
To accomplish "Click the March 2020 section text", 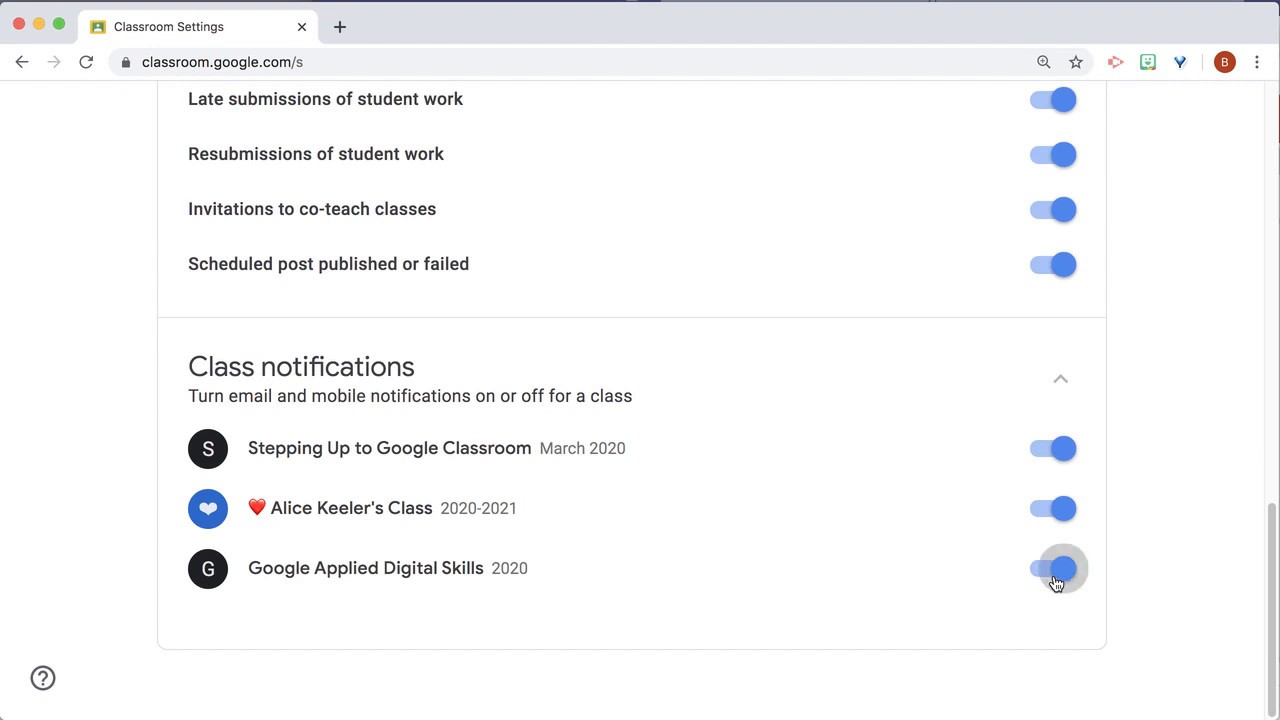I will coord(582,449).
